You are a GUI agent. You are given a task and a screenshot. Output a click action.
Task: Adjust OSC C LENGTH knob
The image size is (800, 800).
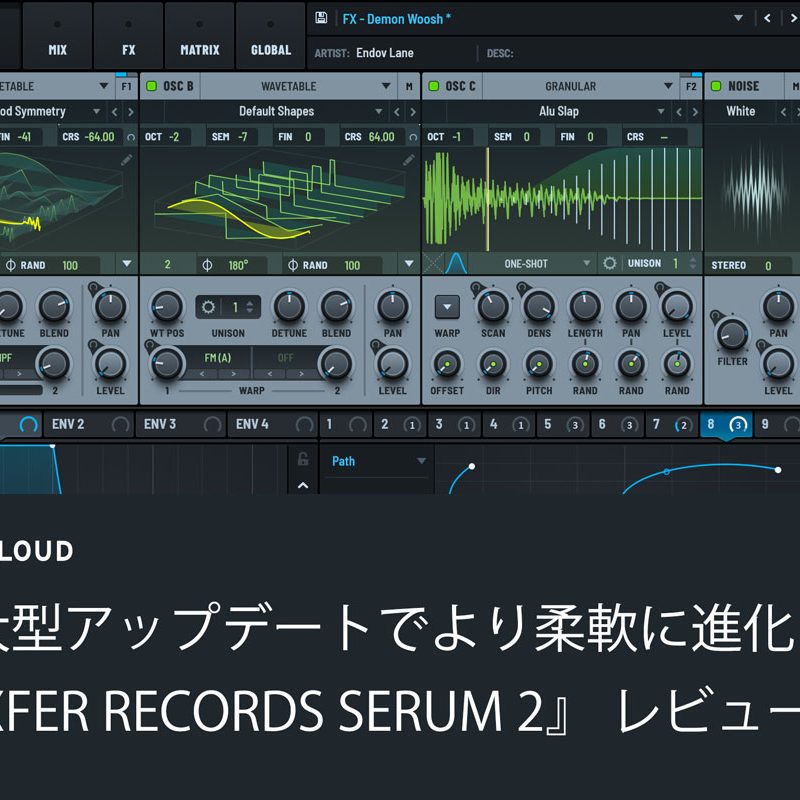[585, 307]
